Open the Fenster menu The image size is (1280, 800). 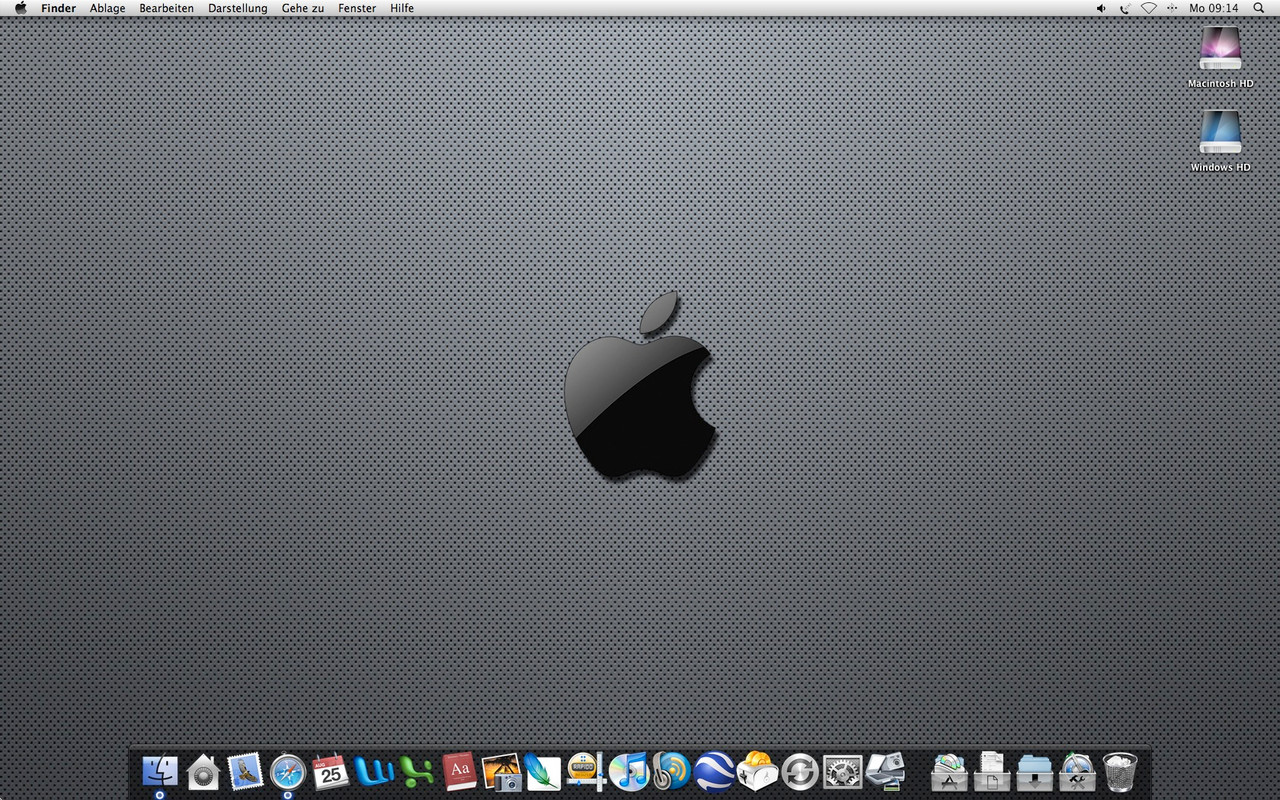357,8
